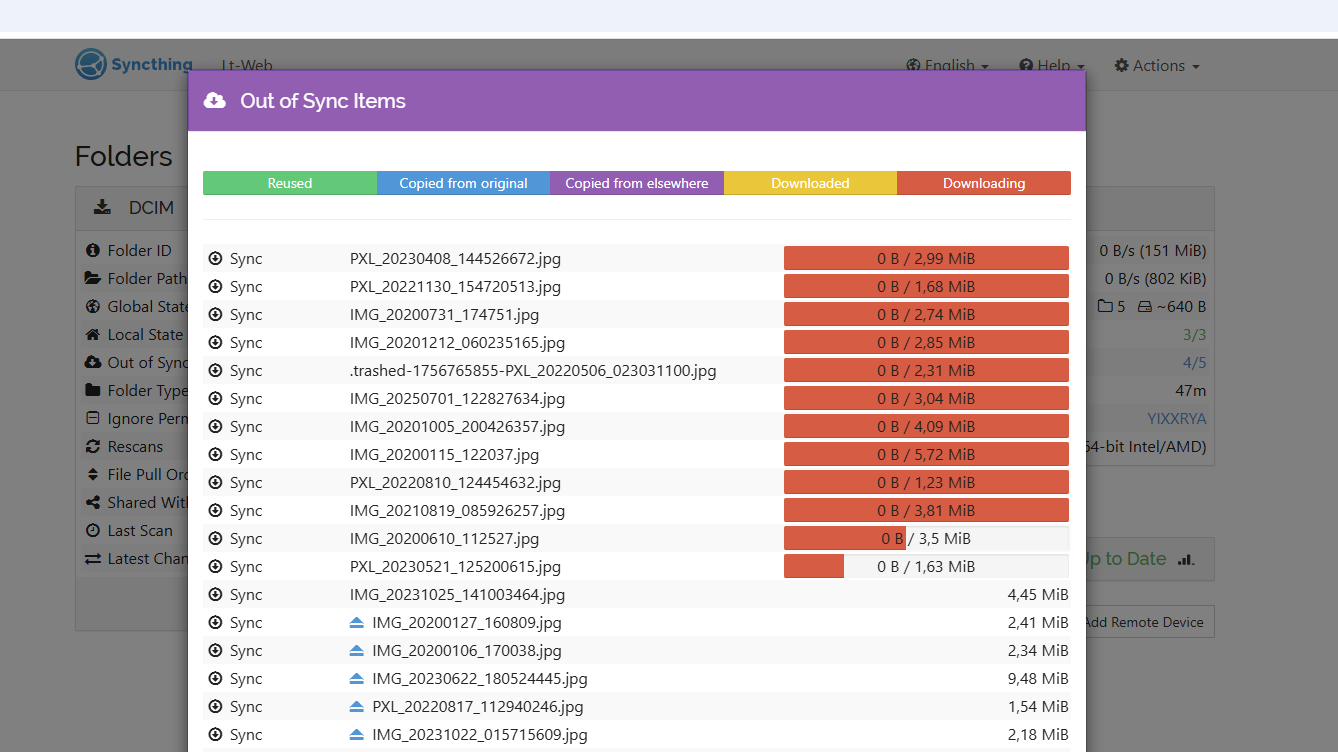Click the red Downloading legend segment
Image resolution: width=1338 pixels, height=752 pixels.
[x=983, y=183]
